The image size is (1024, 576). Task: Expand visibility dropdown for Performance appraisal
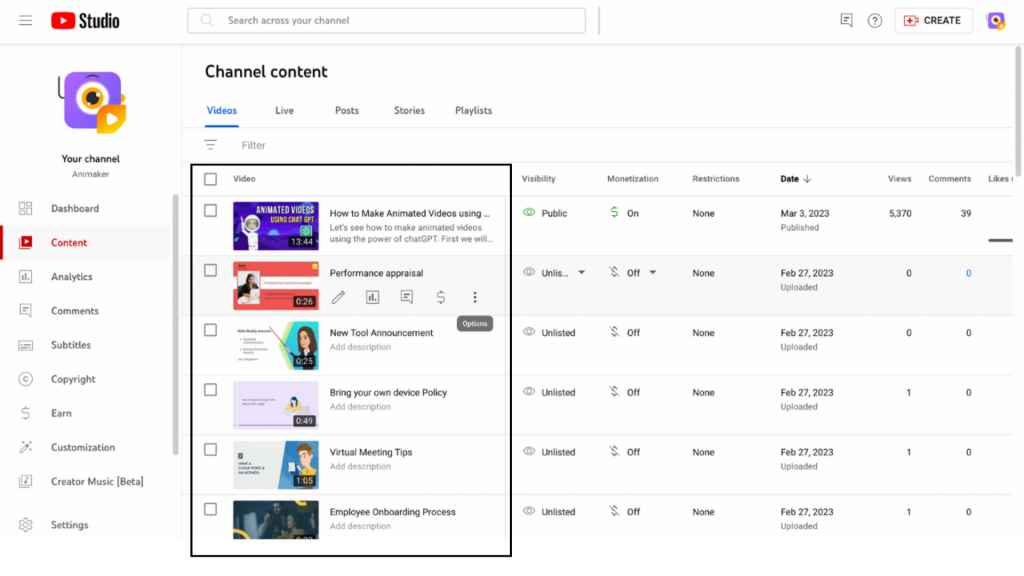pyautogui.click(x=582, y=273)
